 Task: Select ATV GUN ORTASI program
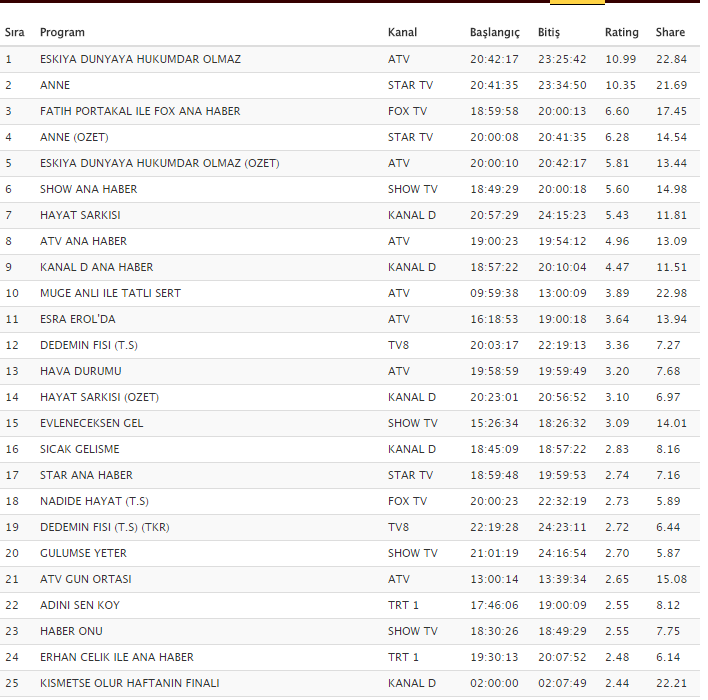(x=85, y=579)
